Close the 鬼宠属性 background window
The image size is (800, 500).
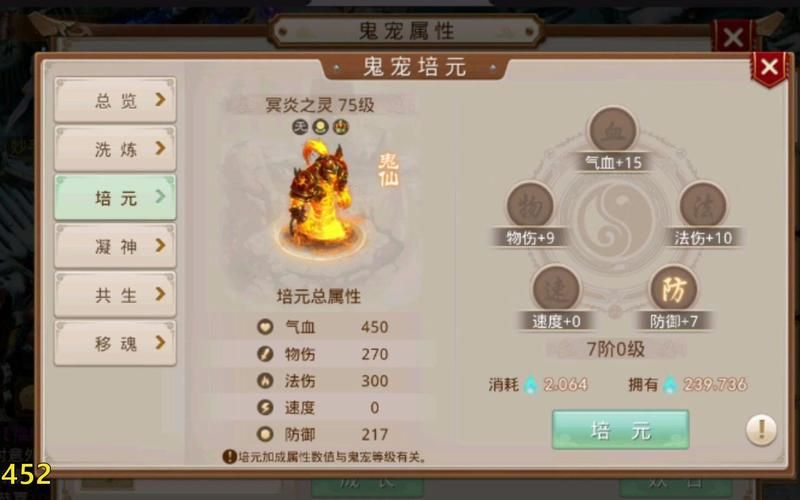pos(733,37)
